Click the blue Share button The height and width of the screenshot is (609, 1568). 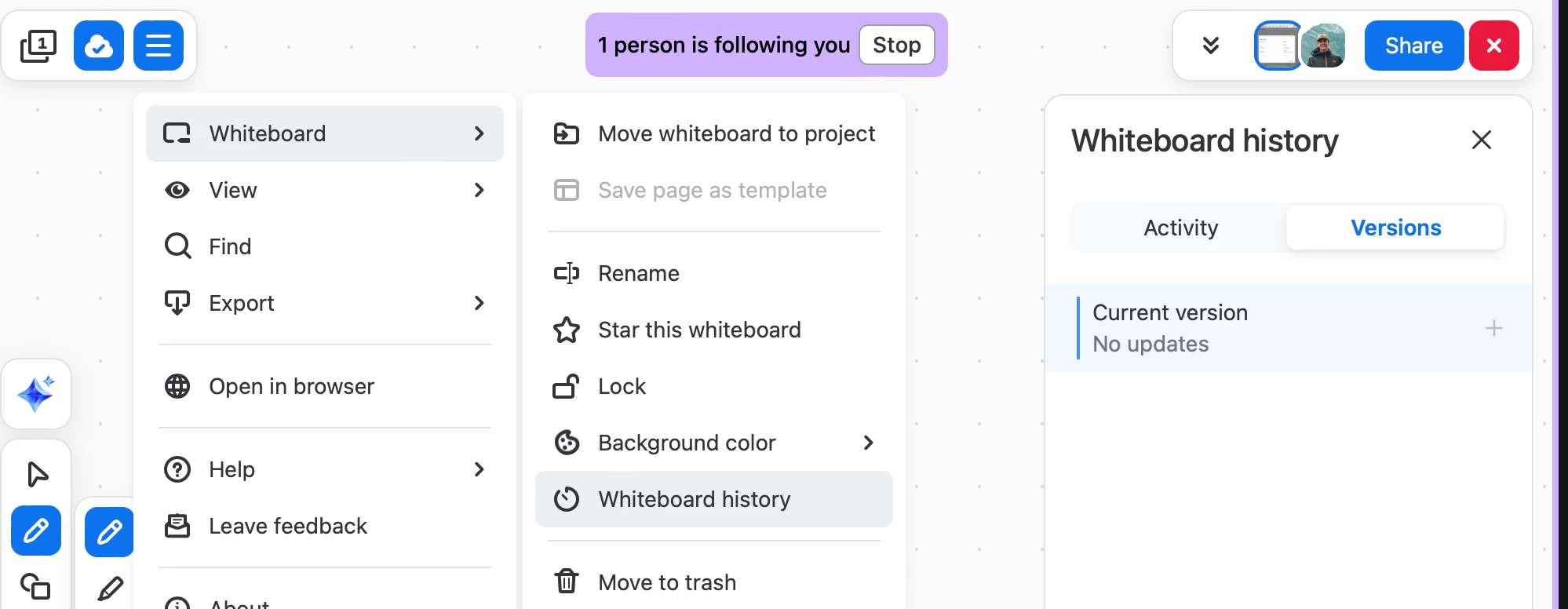[1414, 46]
